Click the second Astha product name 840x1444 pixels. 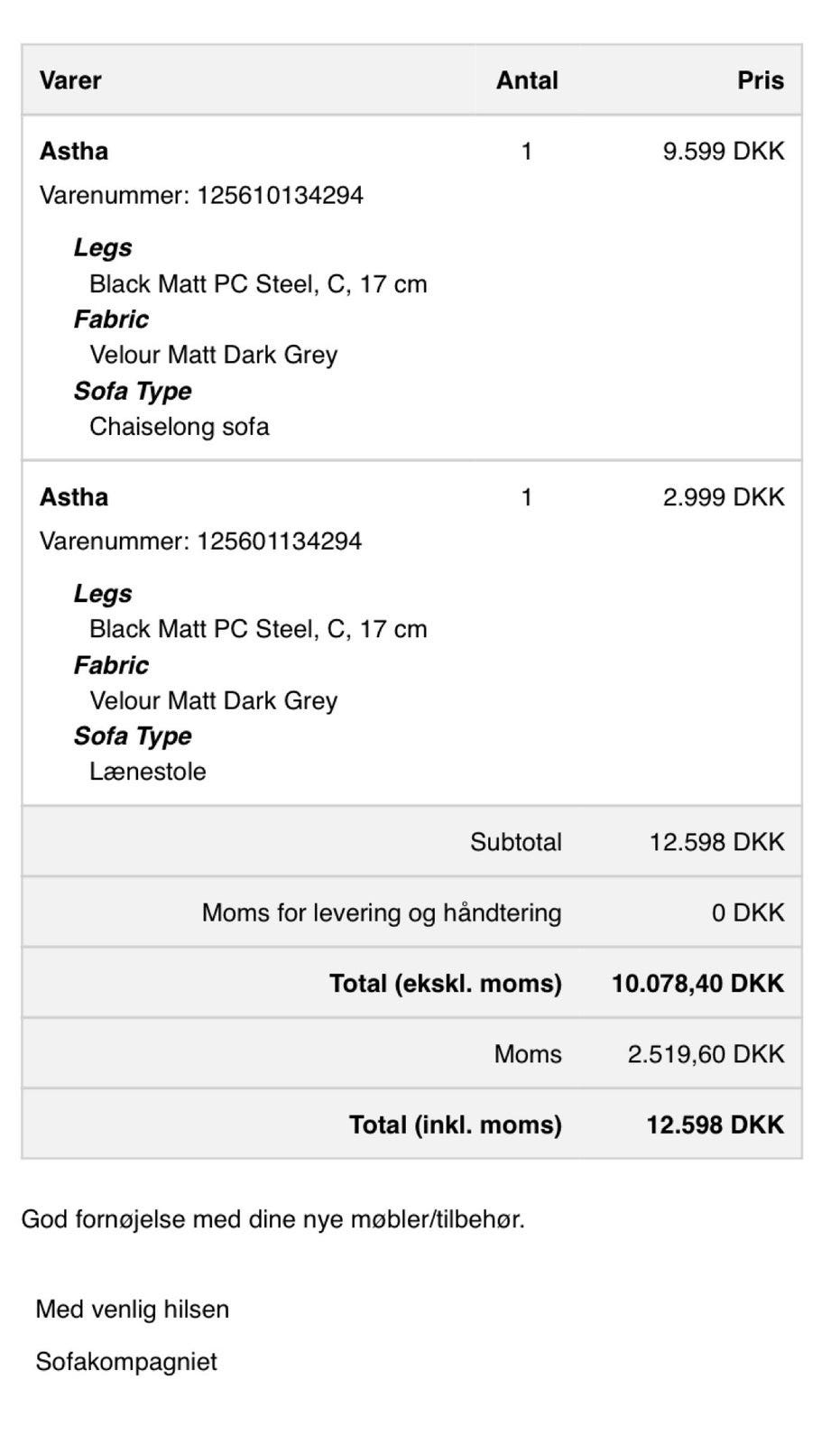click(74, 497)
